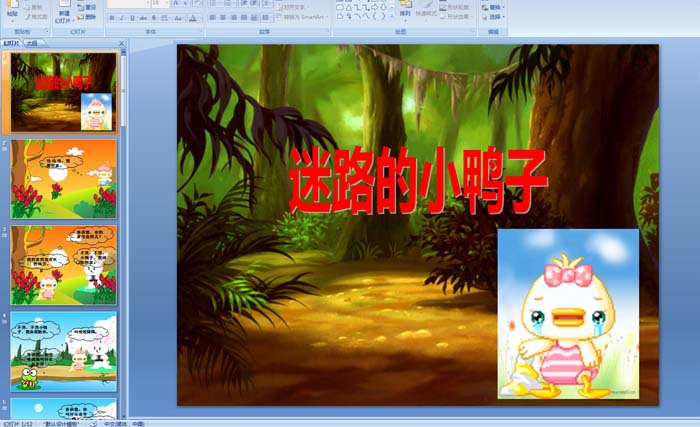Click the New Slide (新建幻灯片) icon

64,4
